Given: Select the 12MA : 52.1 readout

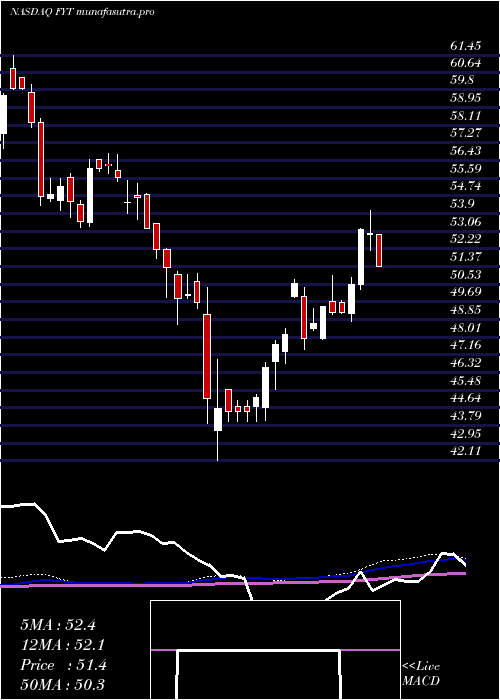Looking at the screenshot, I should coord(63,645).
